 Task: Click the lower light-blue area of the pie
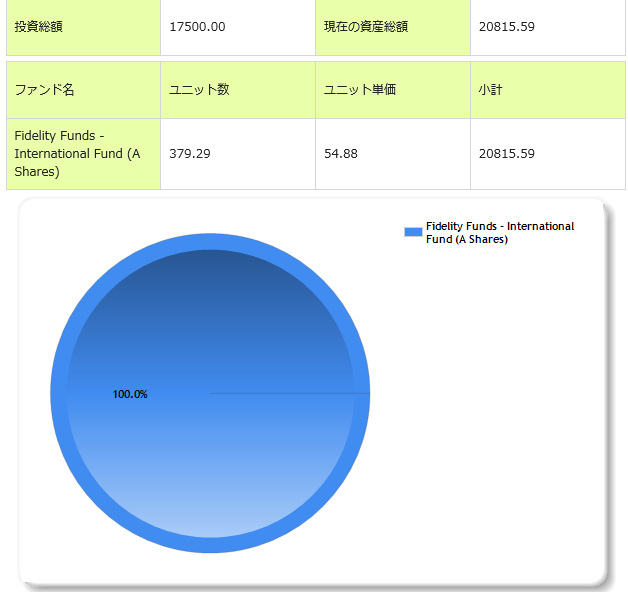pyautogui.click(x=210, y=480)
